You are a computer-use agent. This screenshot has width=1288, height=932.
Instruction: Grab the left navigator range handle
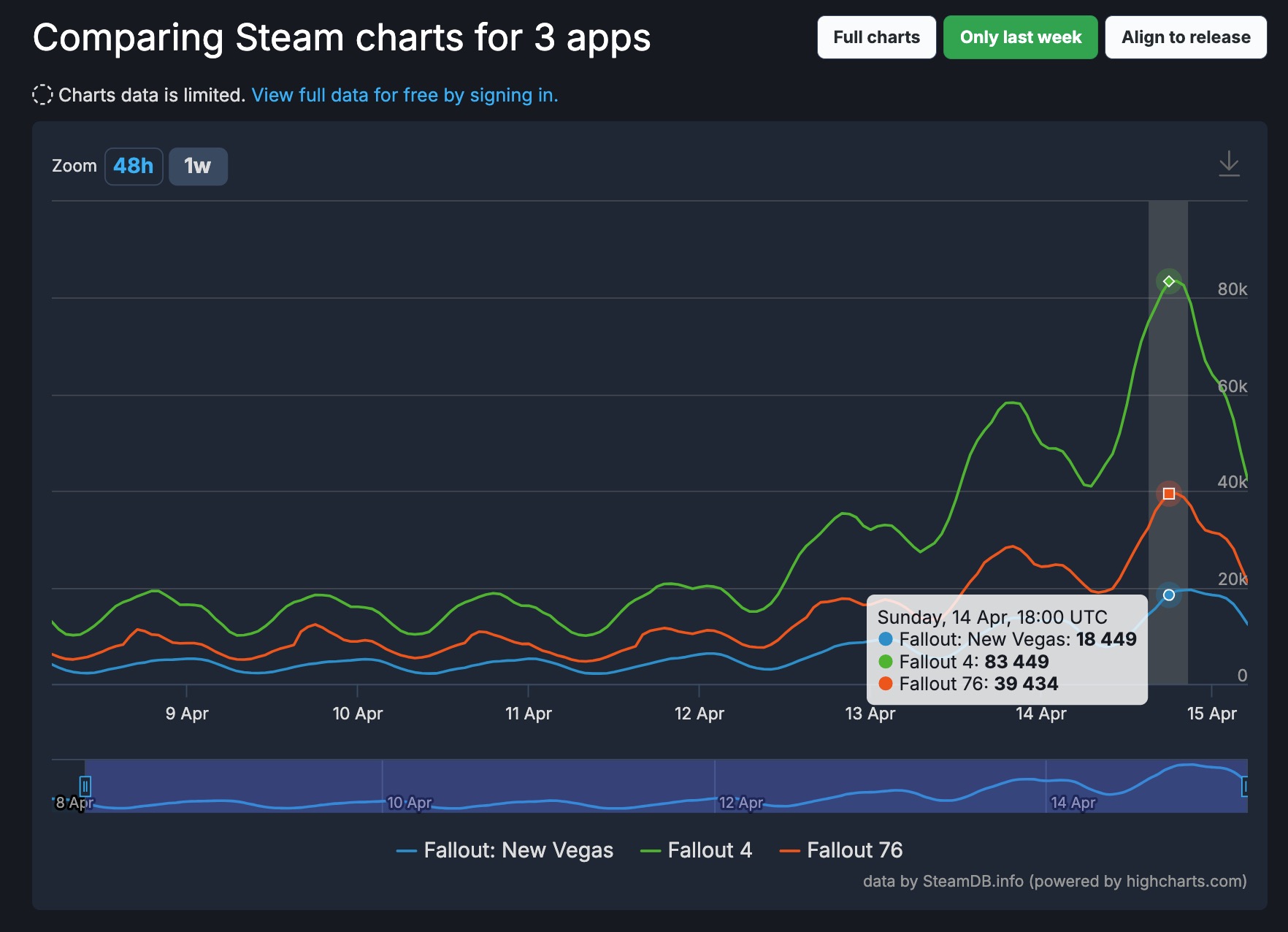pos(85,786)
